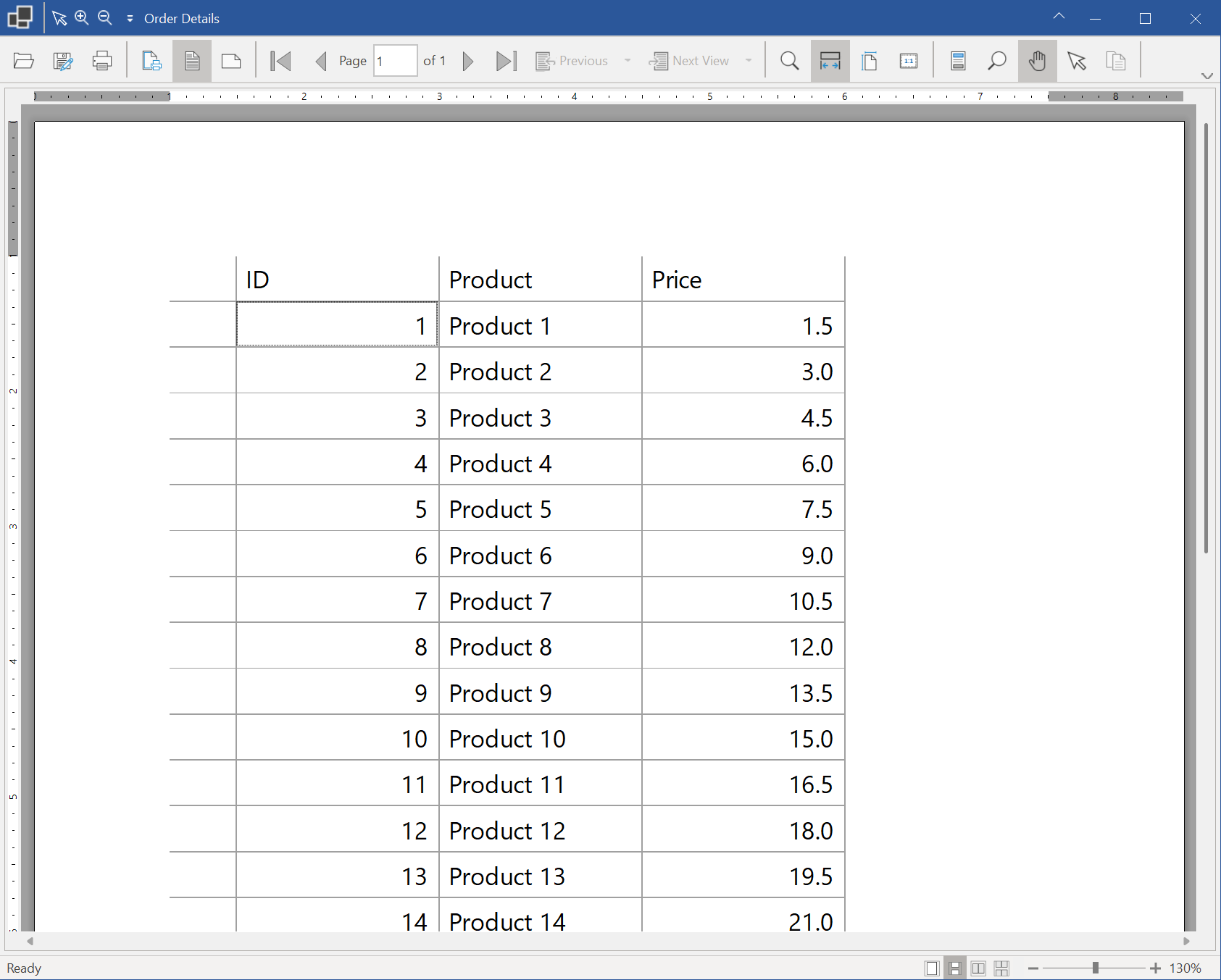Toggle the Hand pan tool
Screen dimensions: 1221x980
[x=1037, y=61]
